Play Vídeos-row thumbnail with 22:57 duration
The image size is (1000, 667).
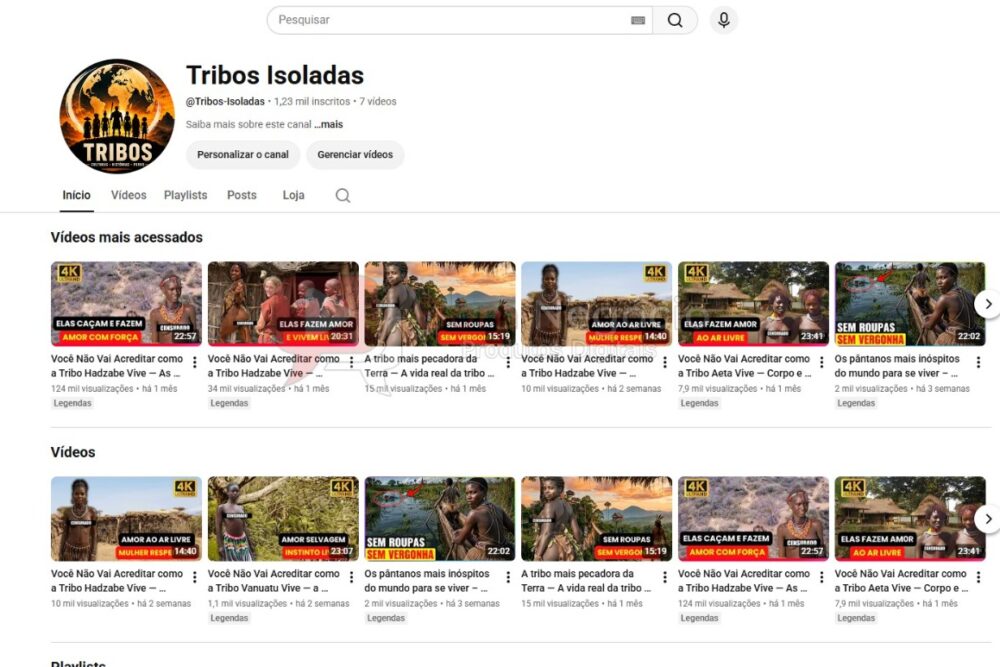753,519
